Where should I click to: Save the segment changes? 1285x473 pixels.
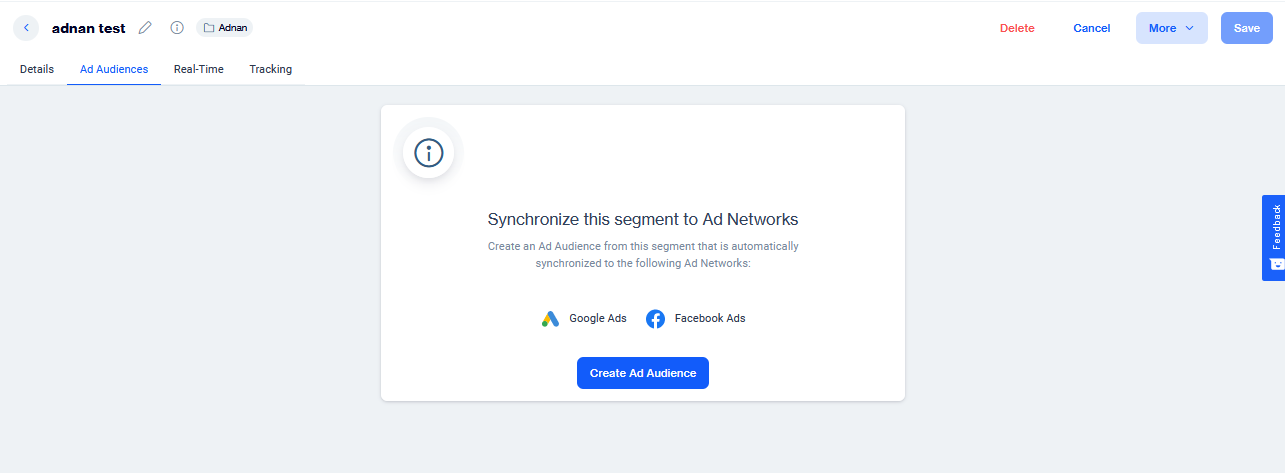[1246, 28]
